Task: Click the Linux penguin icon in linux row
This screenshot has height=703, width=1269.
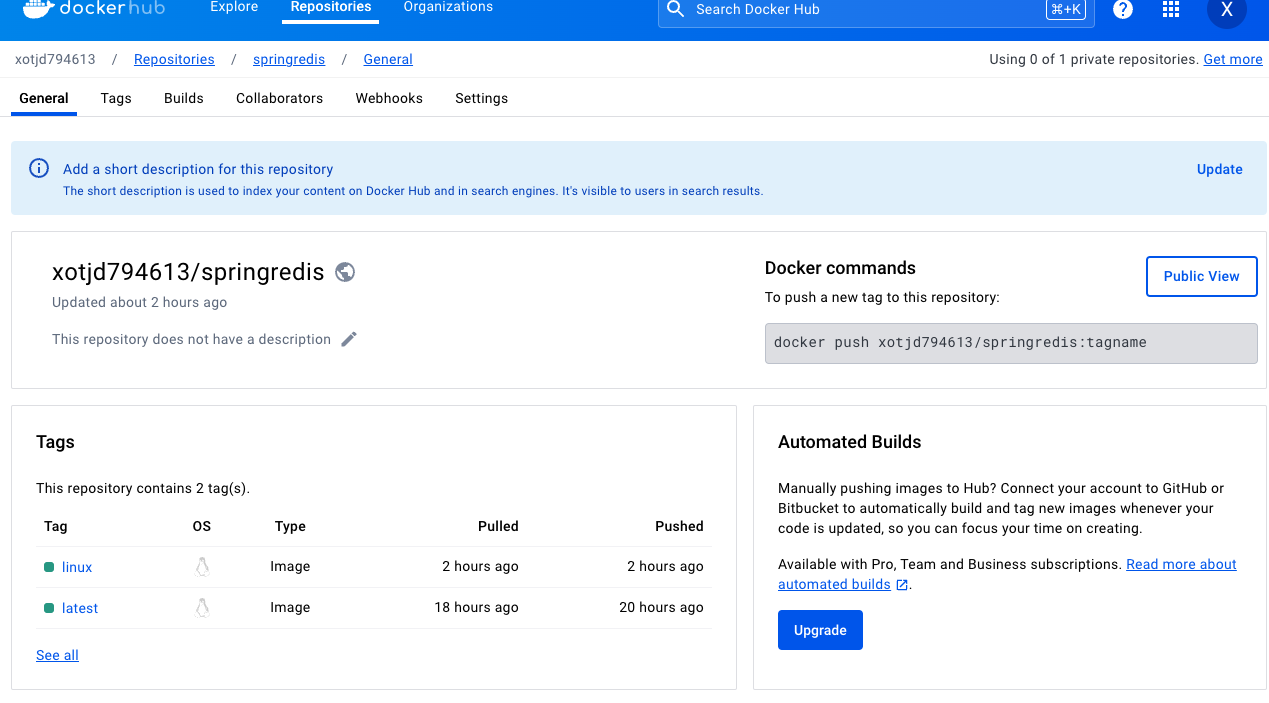Action: click(202, 567)
